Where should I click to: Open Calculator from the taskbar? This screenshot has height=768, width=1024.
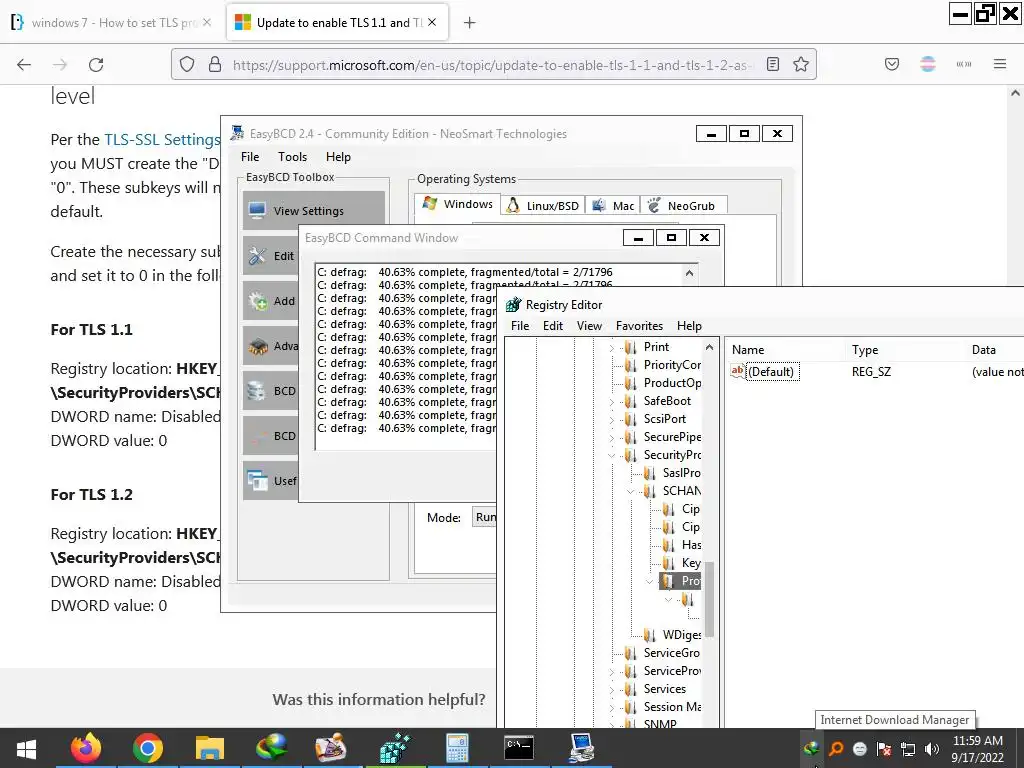457,748
